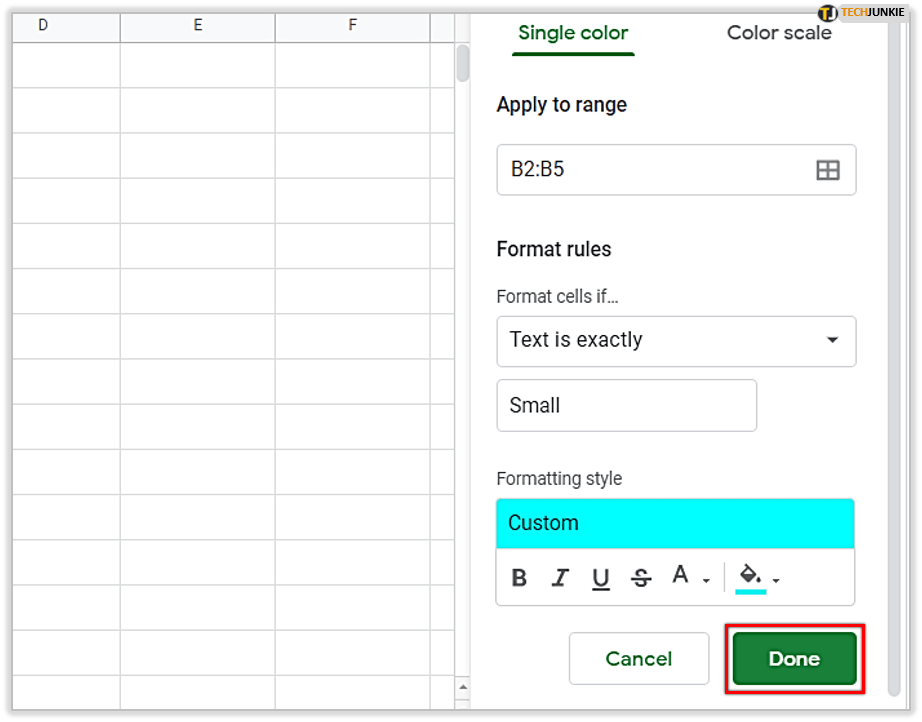Viewport: 922px width, 722px height.
Task: Toggle bold formatting style
Action: pos(519,578)
